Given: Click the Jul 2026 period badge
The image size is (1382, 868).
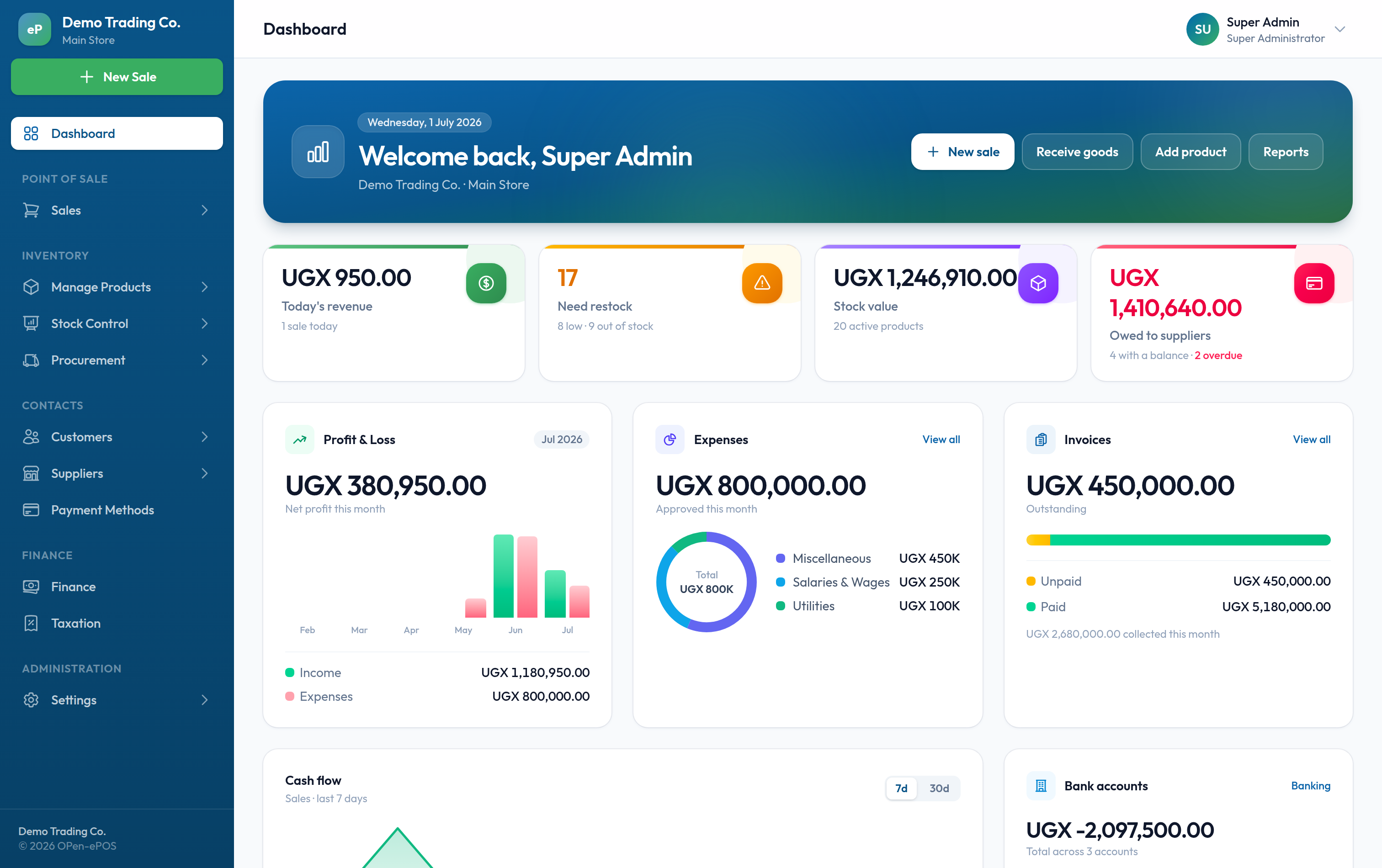Looking at the screenshot, I should click(x=561, y=439).
